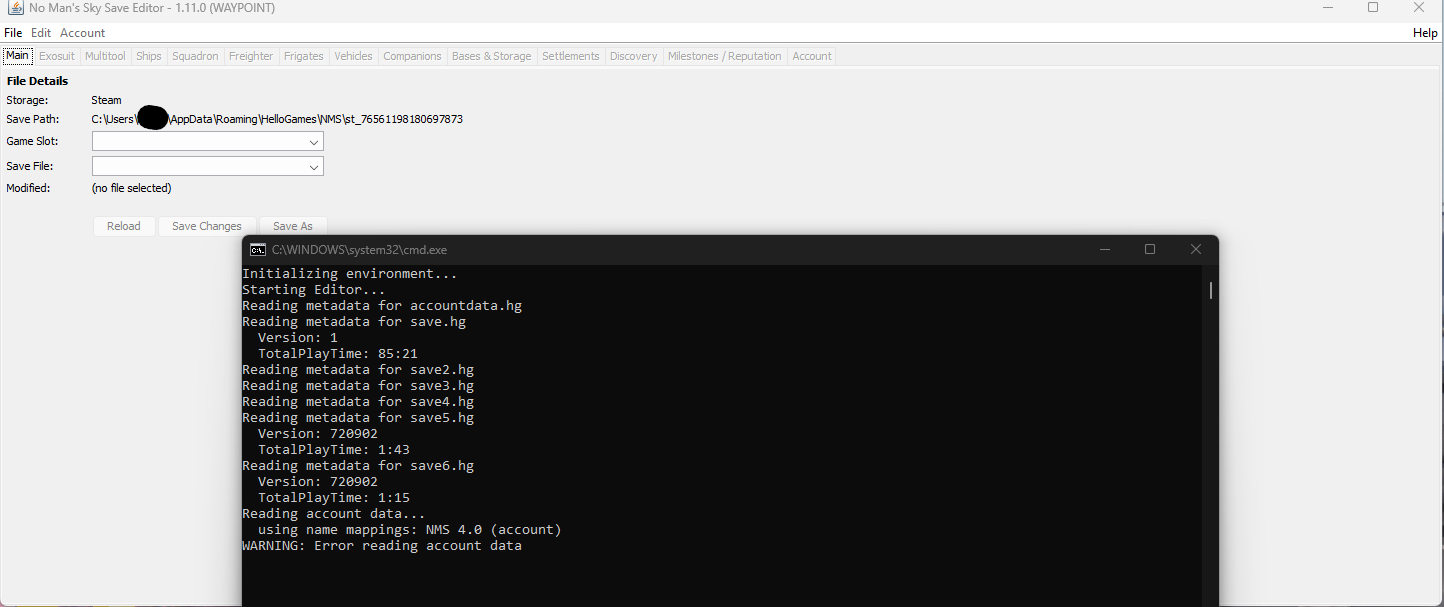Switch to the Multitool tab
This screenshot has width=1444, height=607.
[105, 56]
